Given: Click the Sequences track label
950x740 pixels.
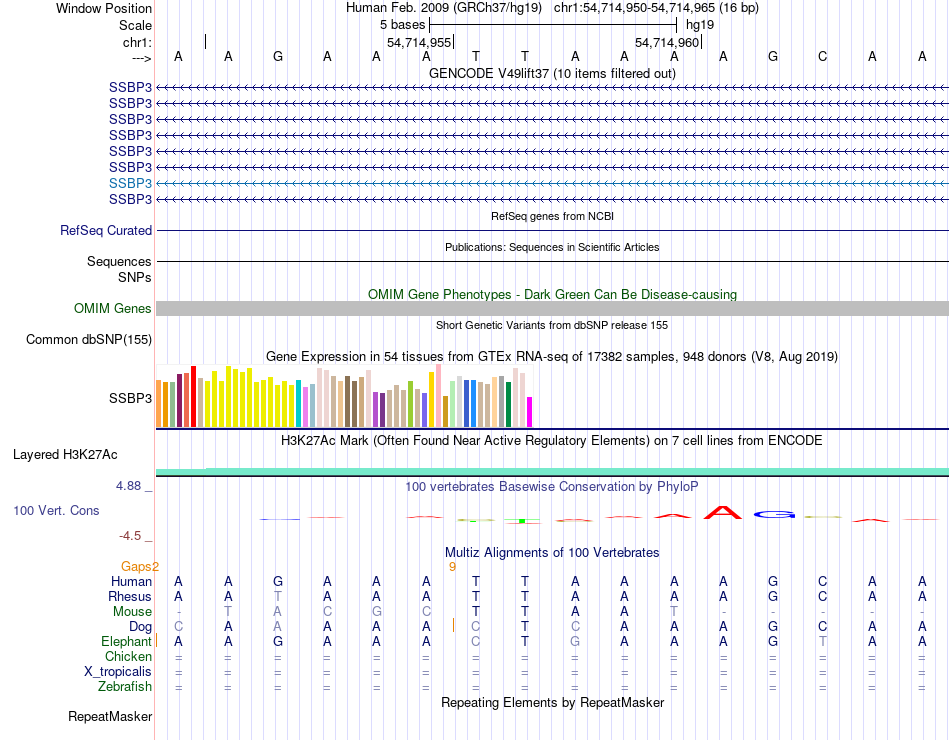Looking at the screenshot, I should click(119, 261).
